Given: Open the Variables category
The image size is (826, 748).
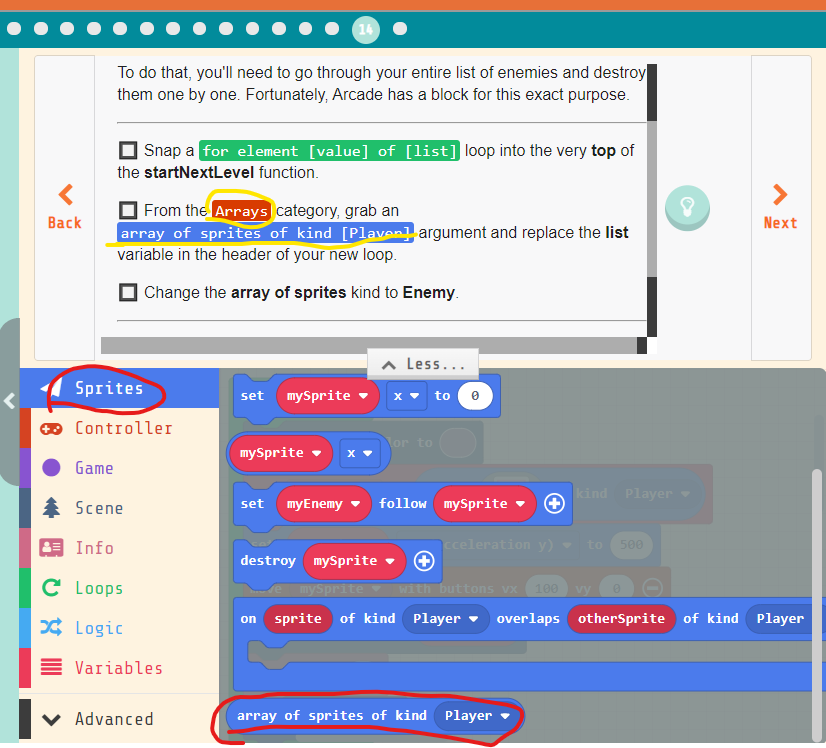Looking at the screenshot, I should click(119, 668).
